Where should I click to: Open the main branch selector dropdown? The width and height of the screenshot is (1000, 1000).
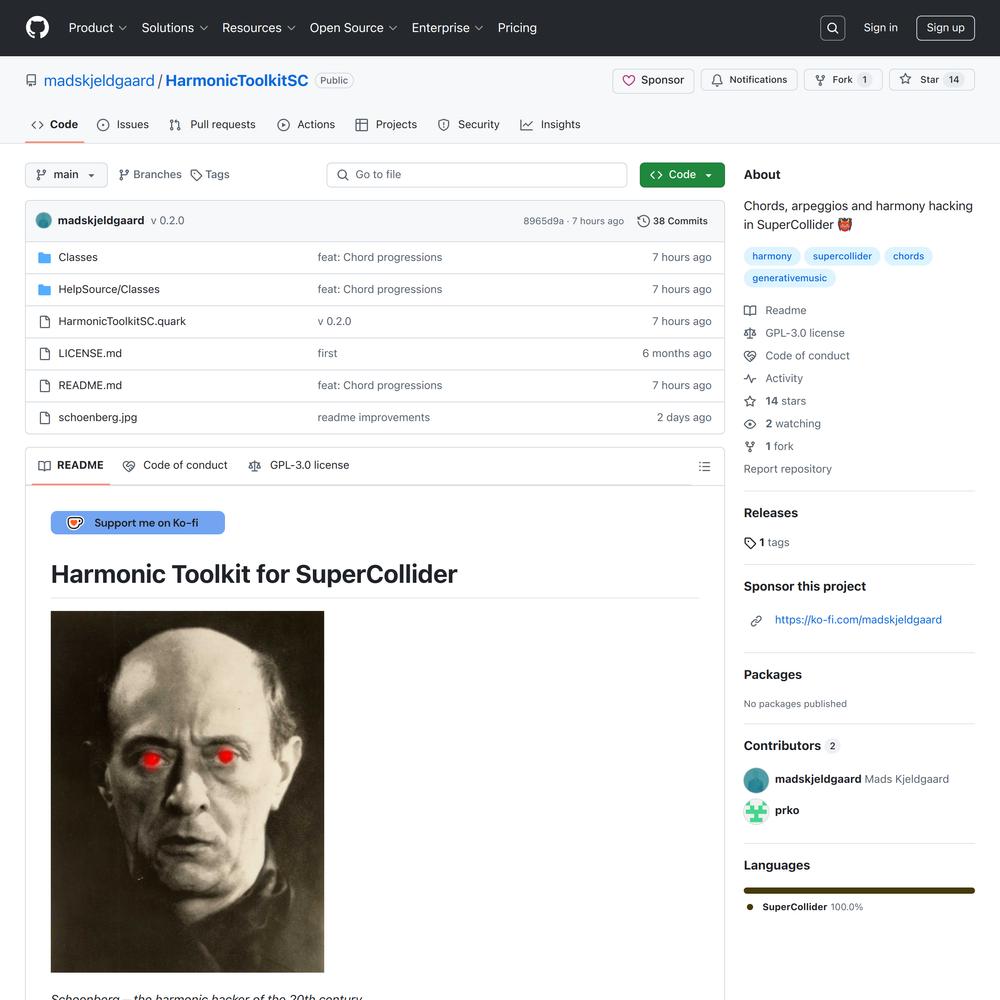66,175
